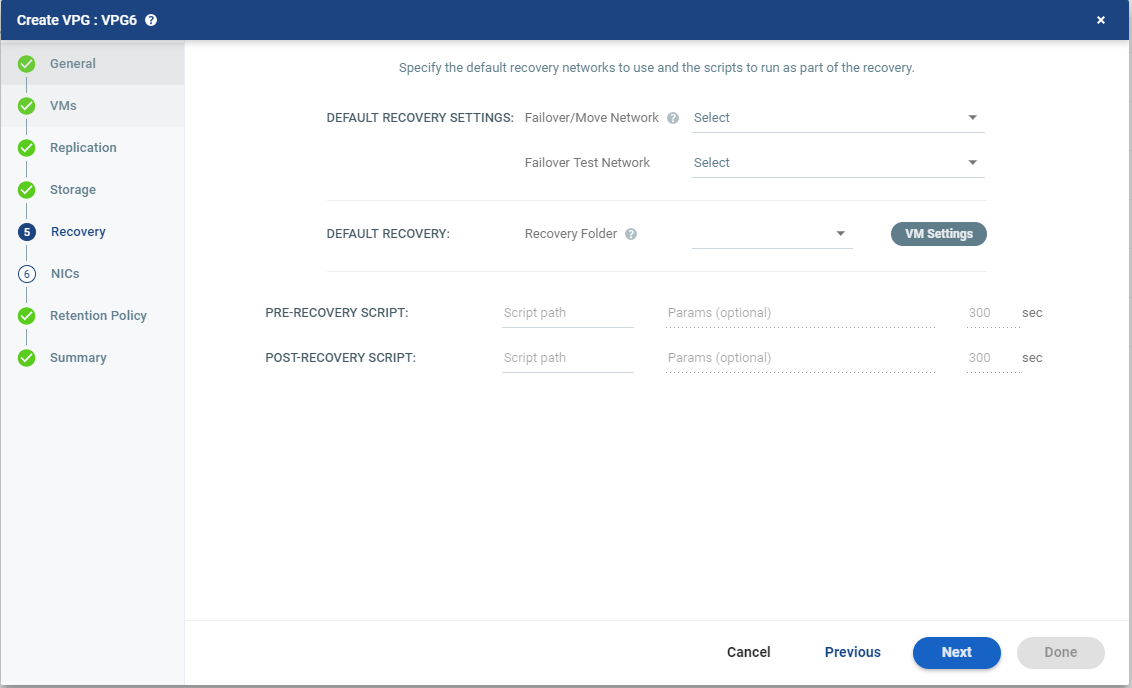Open the Failover Test Network dropdown

tap(837, 162)
